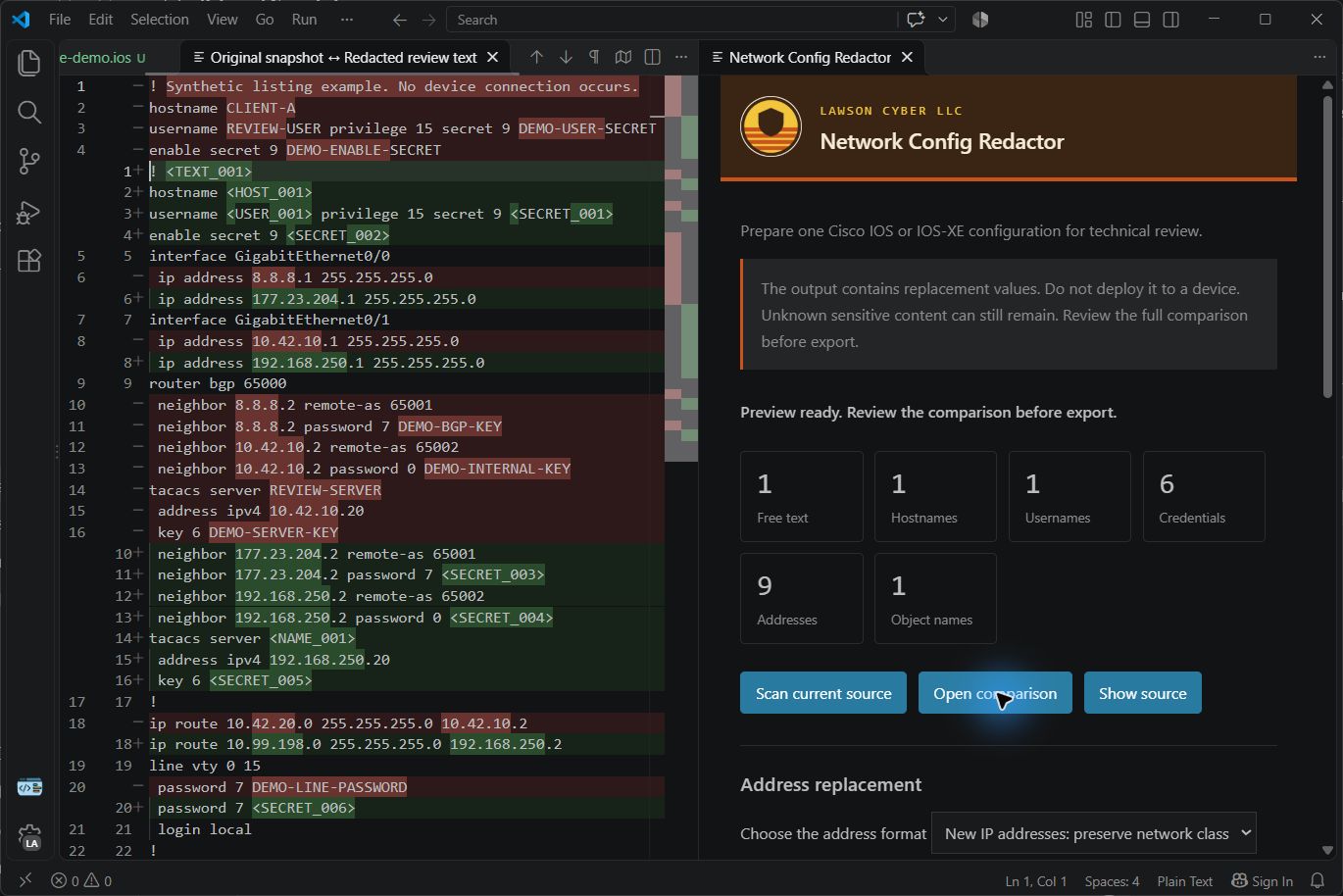Click the diff overview ruler minimap
The image size is (1343, 896).
point(681,269)
